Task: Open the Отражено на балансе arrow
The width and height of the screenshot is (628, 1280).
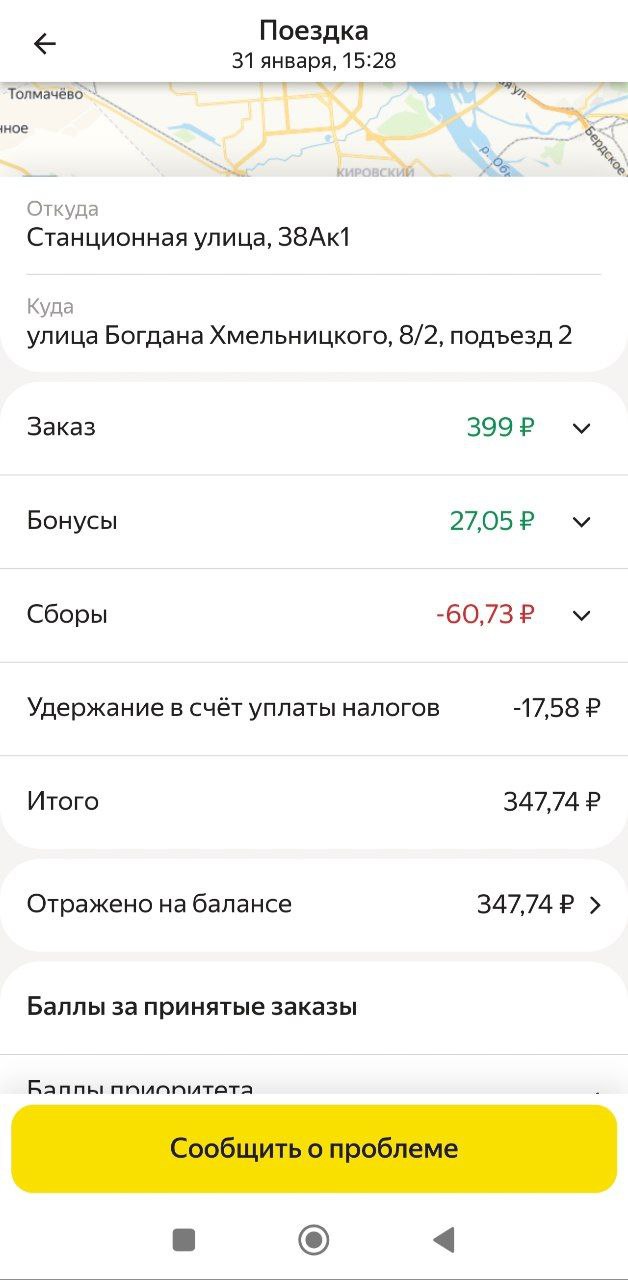Action: 595,905
